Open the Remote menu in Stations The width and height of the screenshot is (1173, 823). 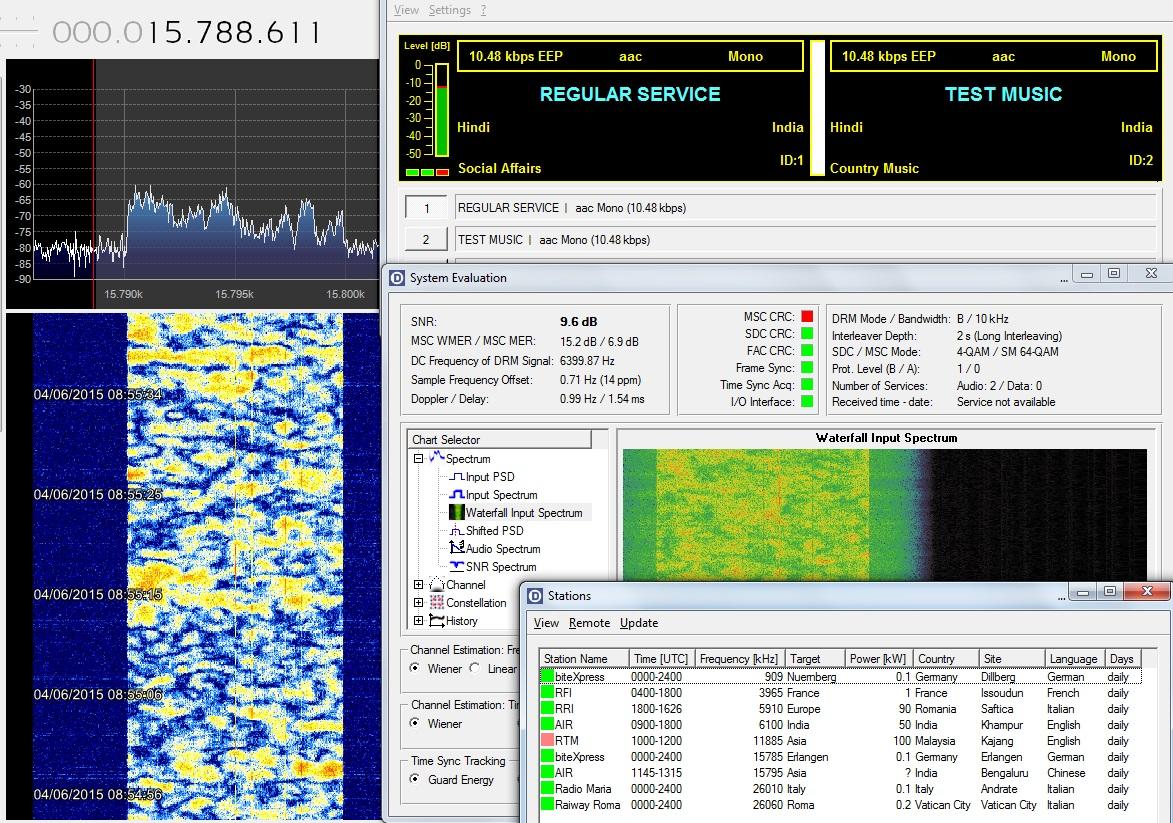[589, 623]
